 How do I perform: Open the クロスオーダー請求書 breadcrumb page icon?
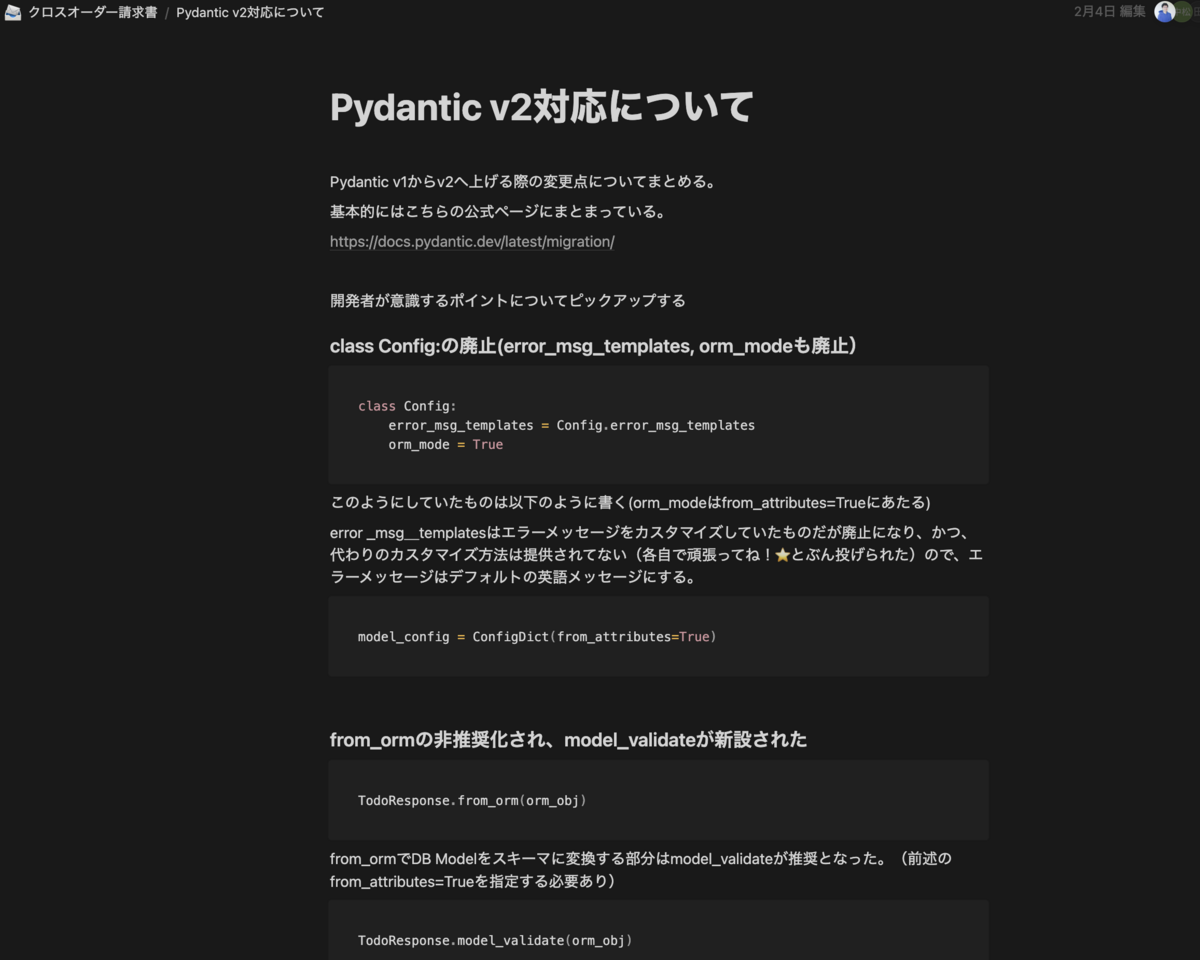pos(13,12)
